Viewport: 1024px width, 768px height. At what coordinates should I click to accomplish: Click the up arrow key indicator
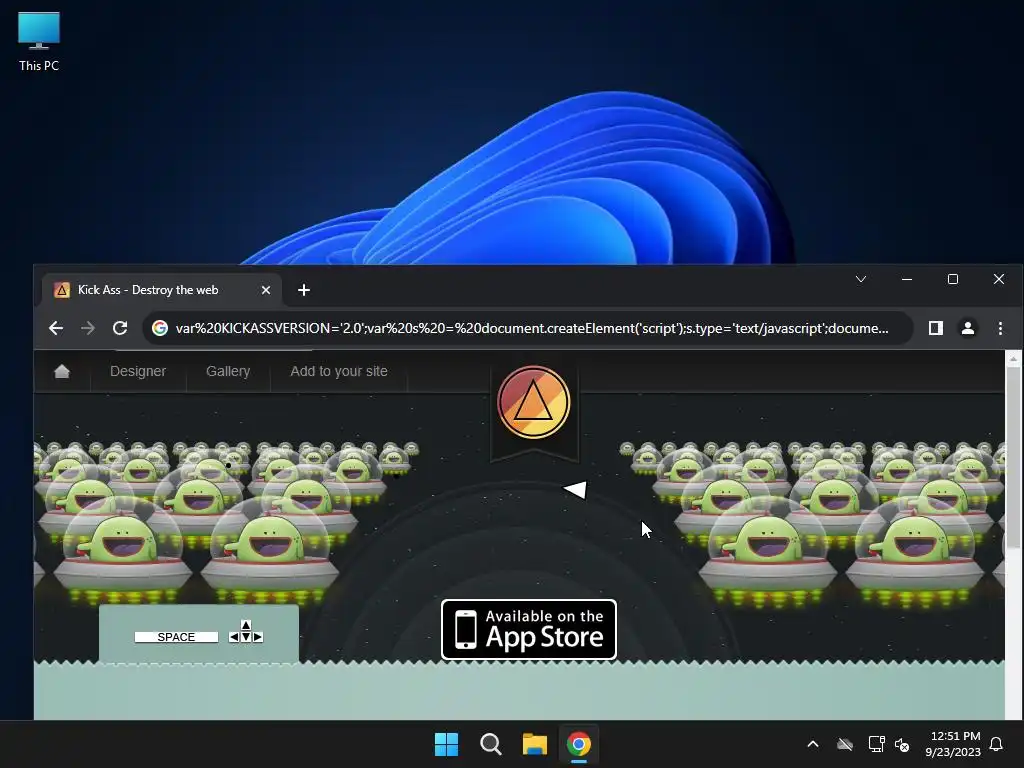pos(246,625)
